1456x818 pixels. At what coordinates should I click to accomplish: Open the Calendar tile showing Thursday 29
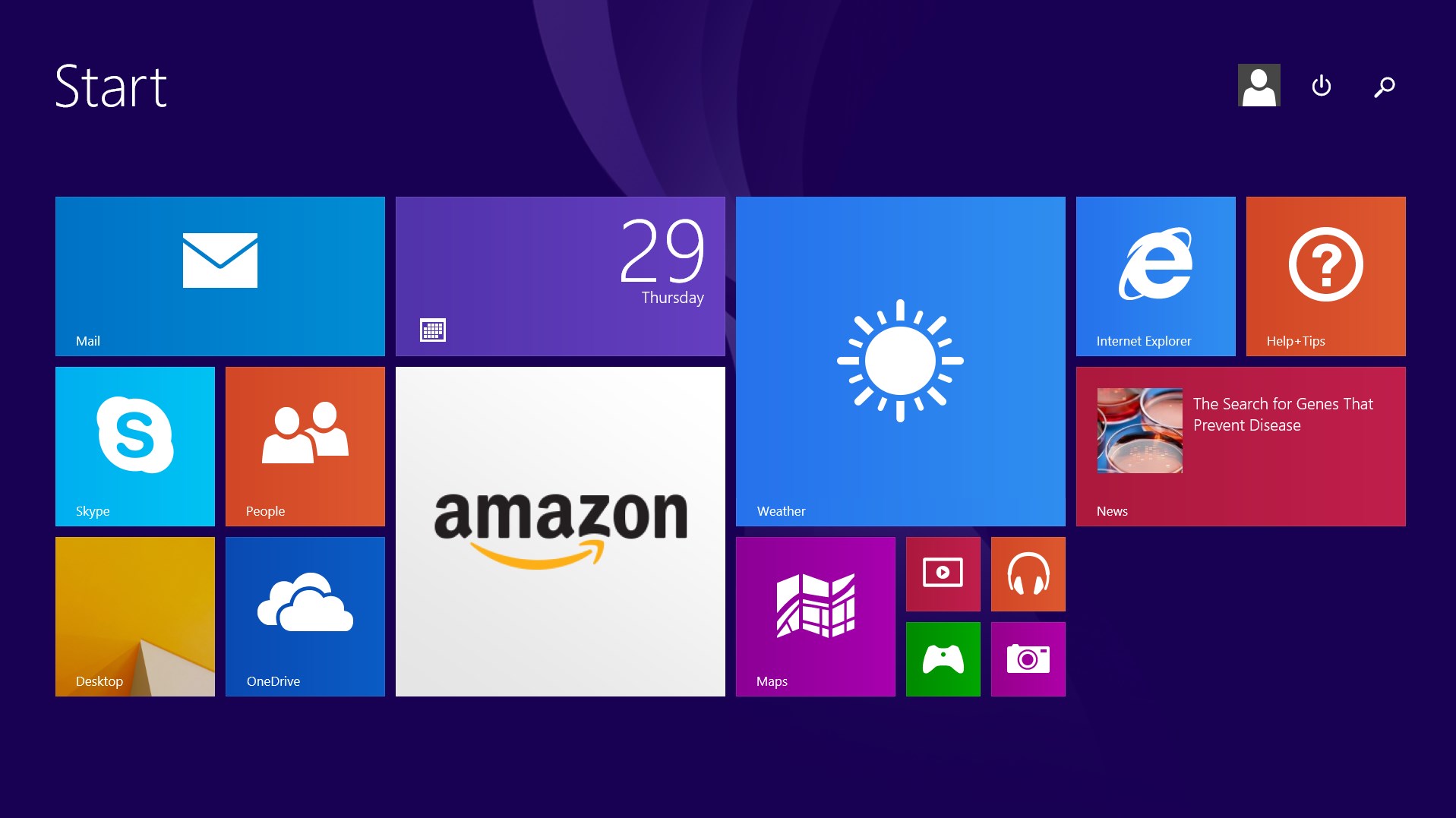tap(560, 276)
